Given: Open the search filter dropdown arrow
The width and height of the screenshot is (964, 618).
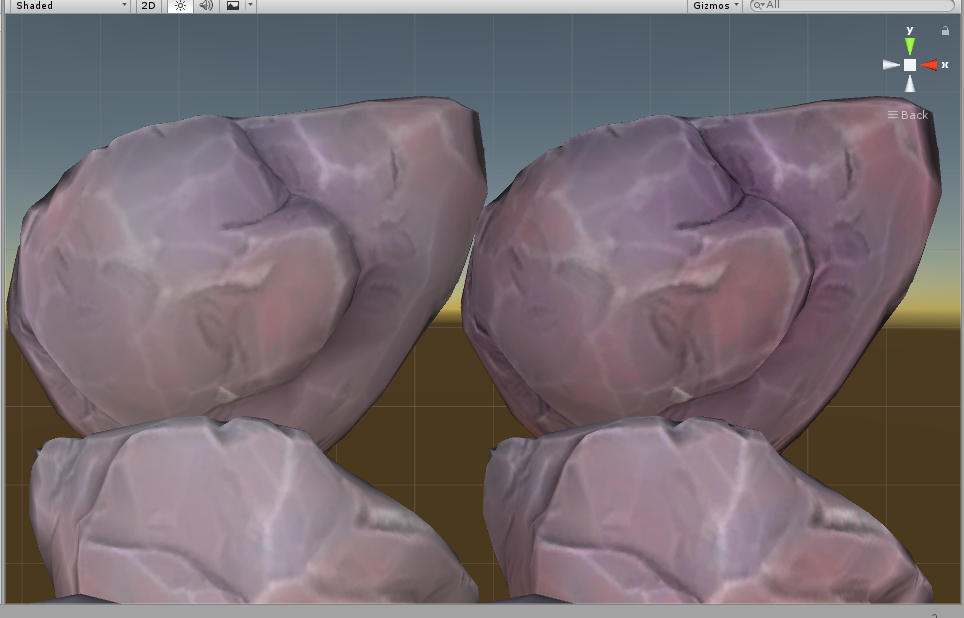Looking at the screenshot, I should [x=762, y=5].
